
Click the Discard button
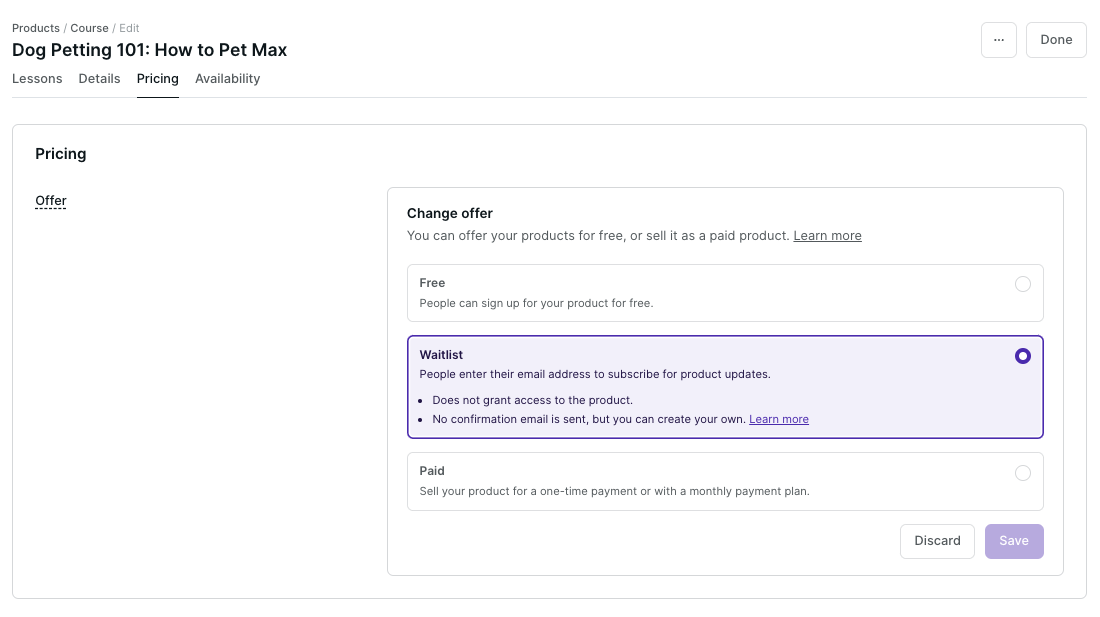937,541
